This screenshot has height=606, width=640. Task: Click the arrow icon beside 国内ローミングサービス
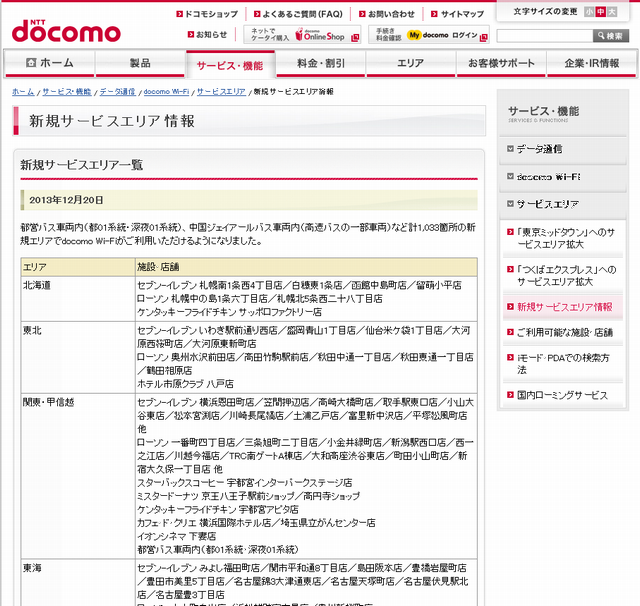[x=510, y=395]
